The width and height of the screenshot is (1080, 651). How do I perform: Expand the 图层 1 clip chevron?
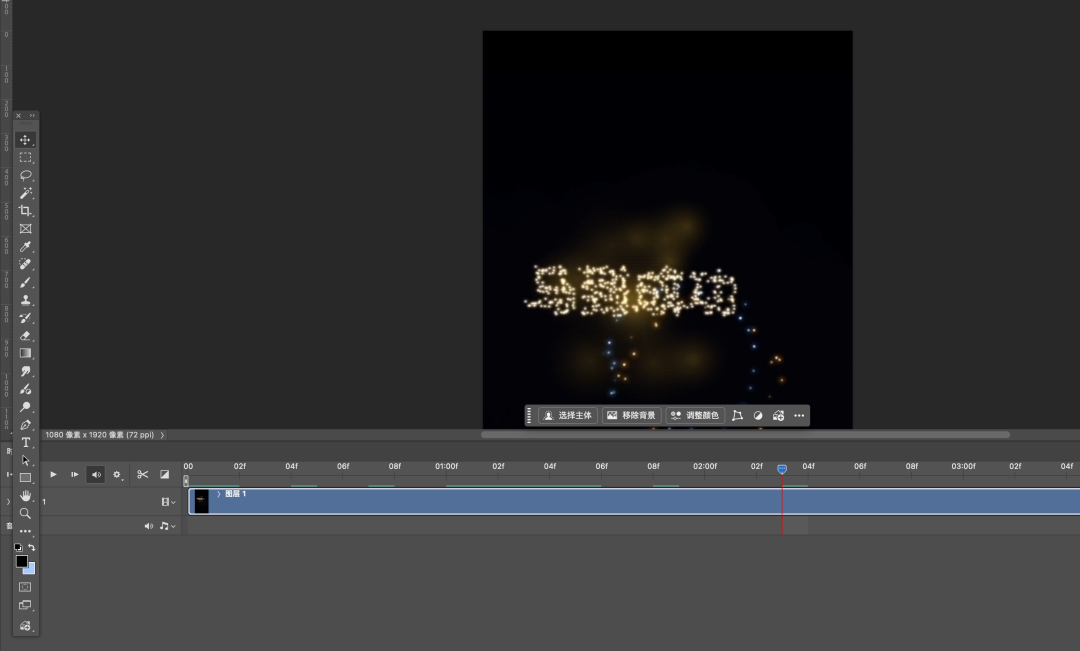click(219, 494)
